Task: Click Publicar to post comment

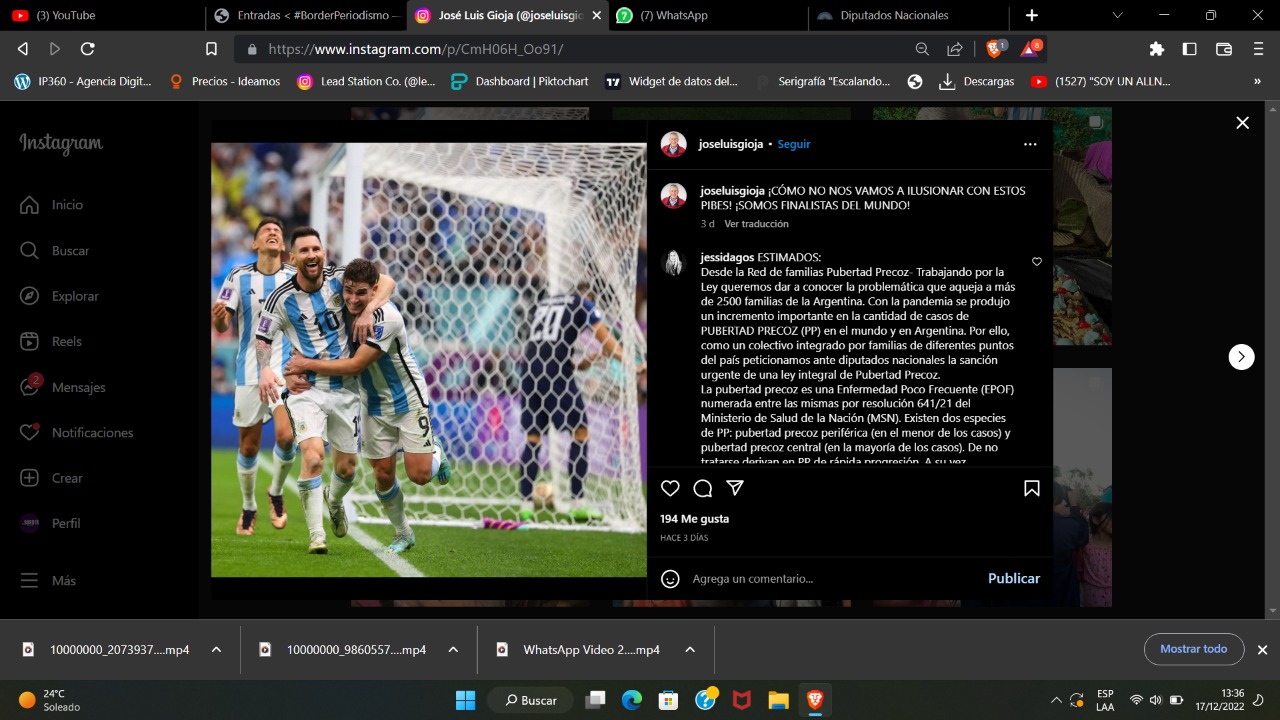Action: (x=1013, y=579)
